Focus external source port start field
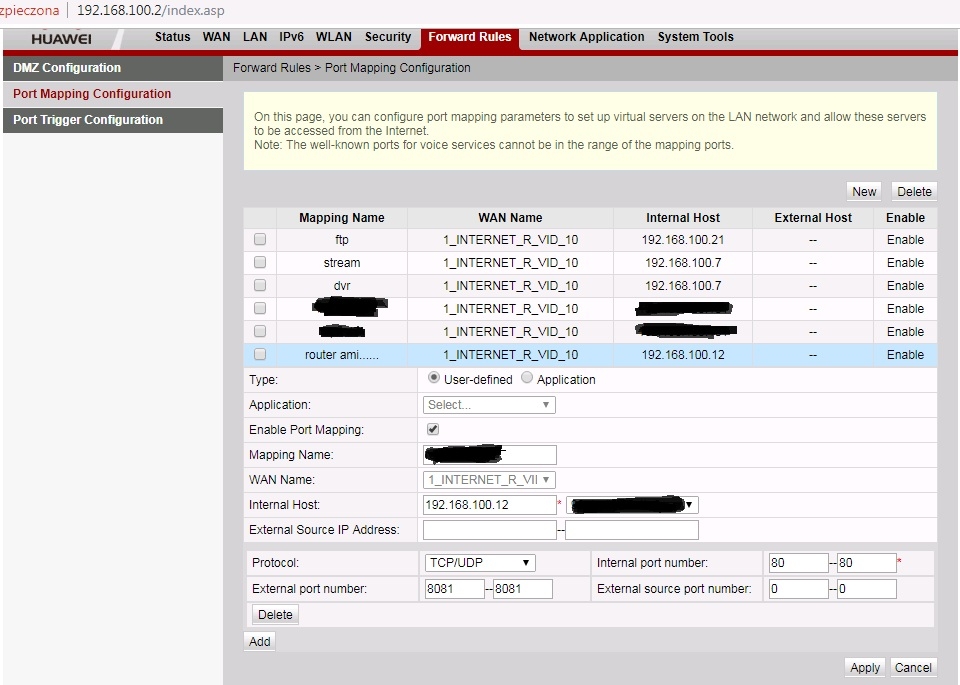 798,589
